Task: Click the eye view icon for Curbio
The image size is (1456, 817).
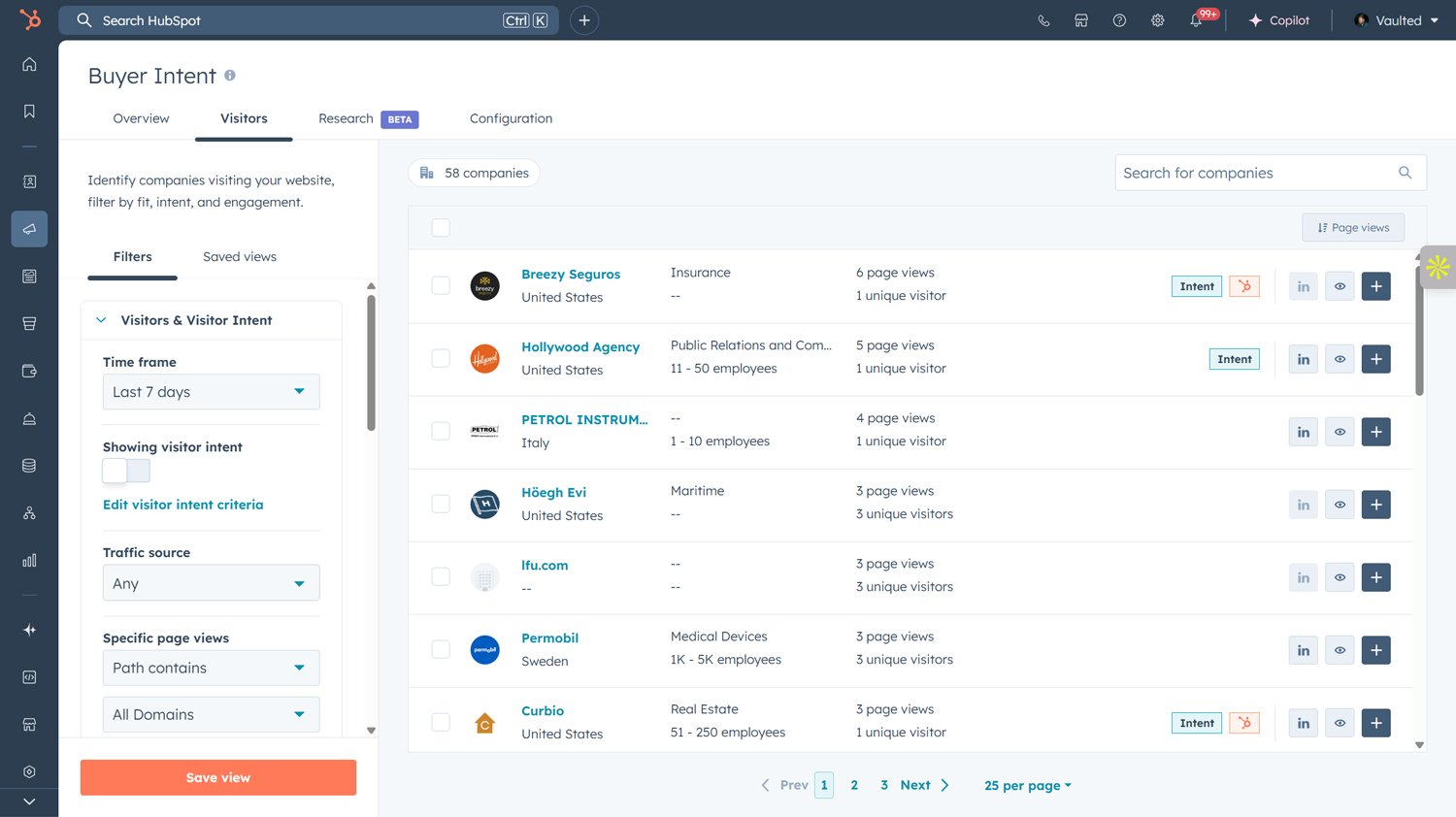Action: [1340, 723]
